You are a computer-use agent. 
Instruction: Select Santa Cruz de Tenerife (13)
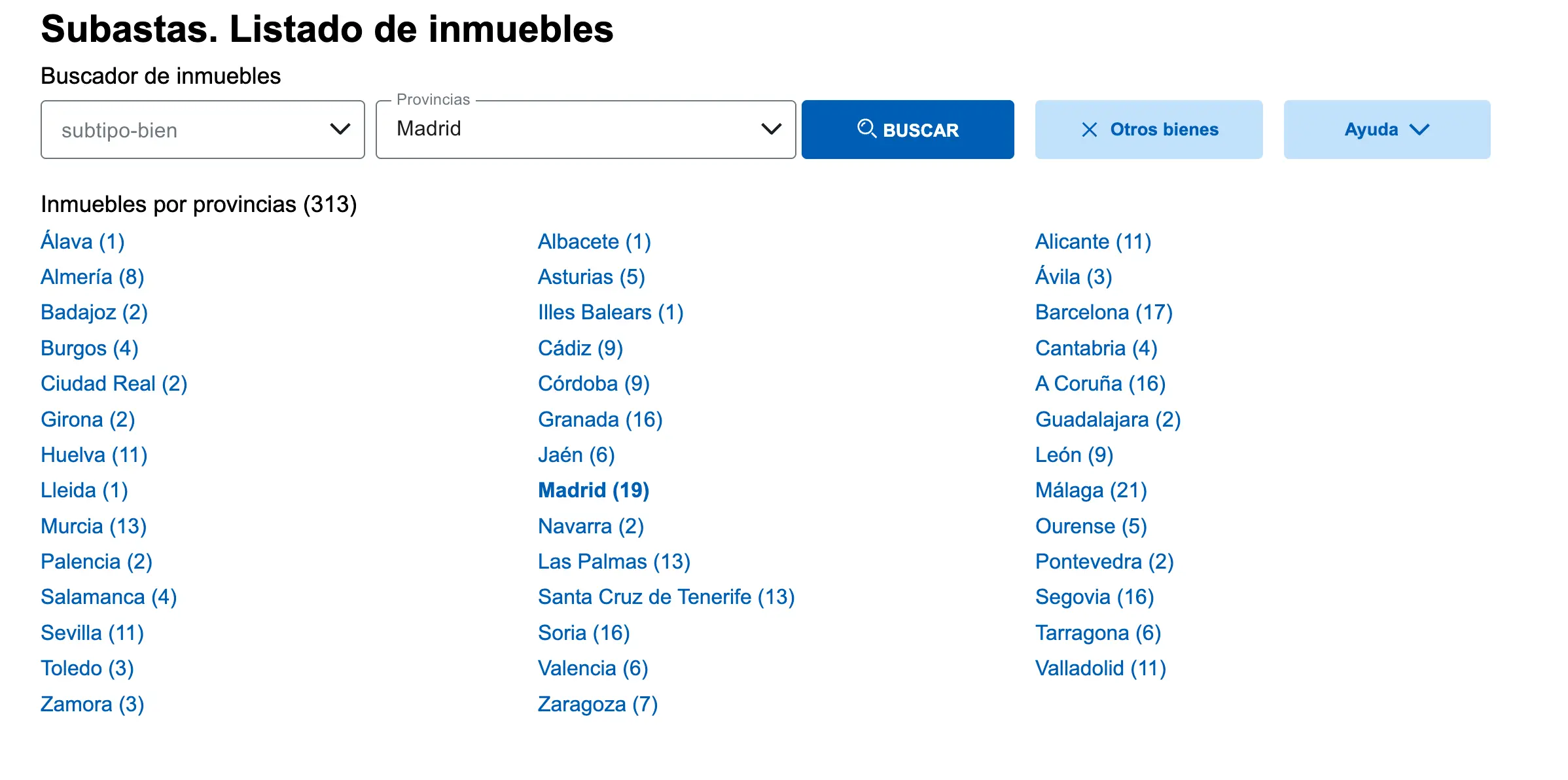click(666, 596)
